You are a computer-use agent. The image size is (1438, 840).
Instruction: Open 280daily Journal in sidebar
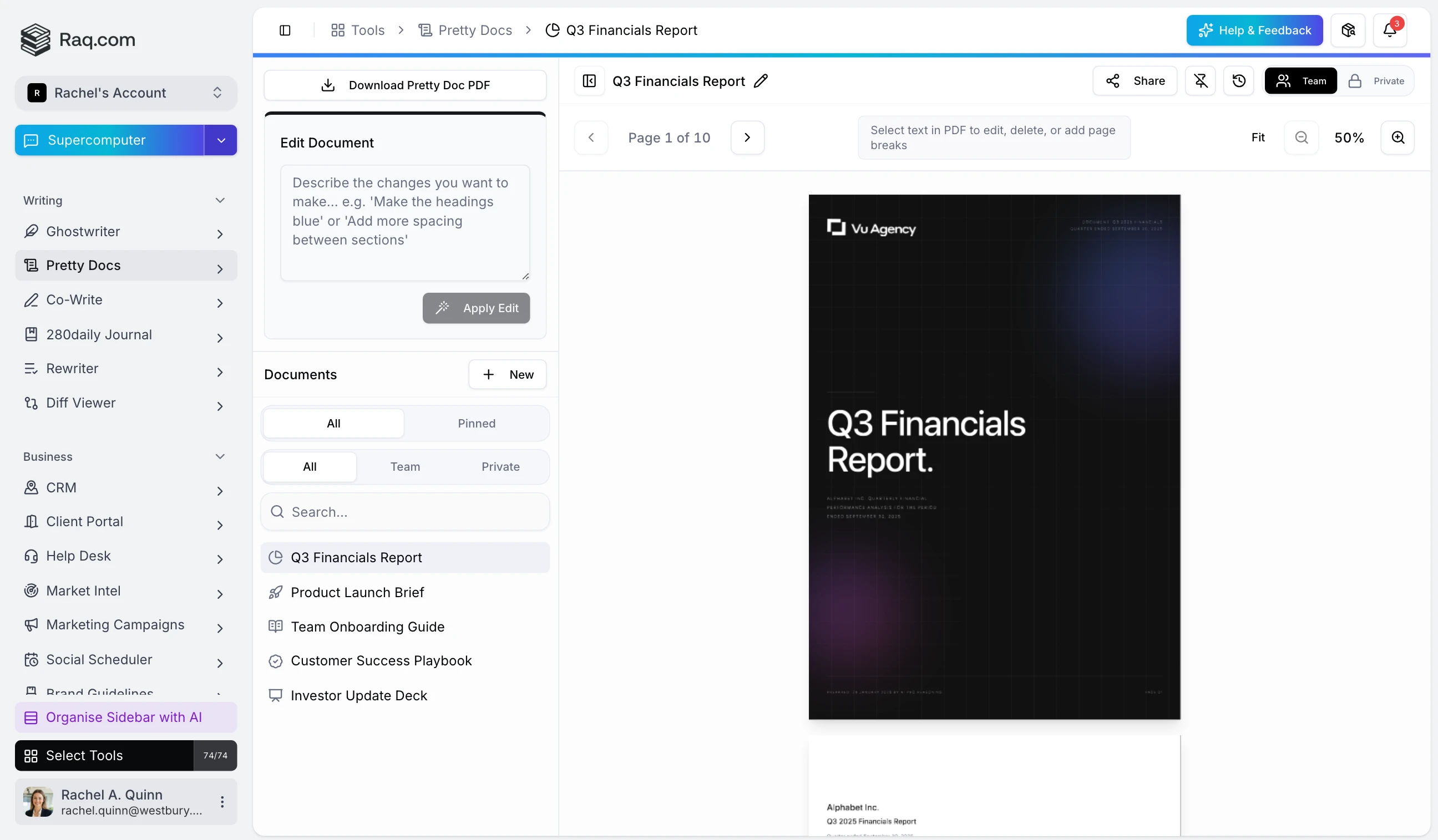pos(126,335)
